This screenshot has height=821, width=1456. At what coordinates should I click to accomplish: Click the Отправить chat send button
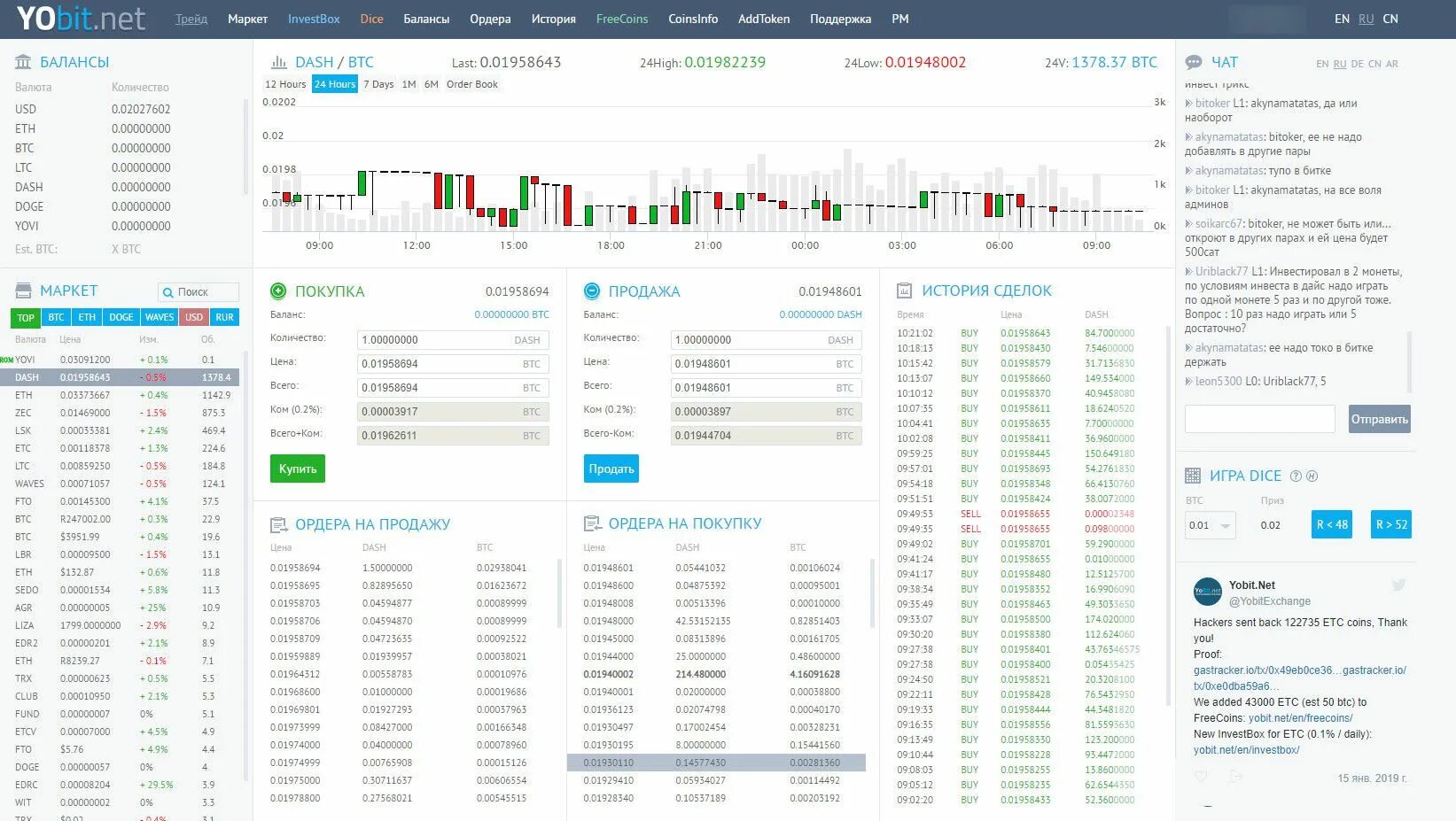point(1379,418)
